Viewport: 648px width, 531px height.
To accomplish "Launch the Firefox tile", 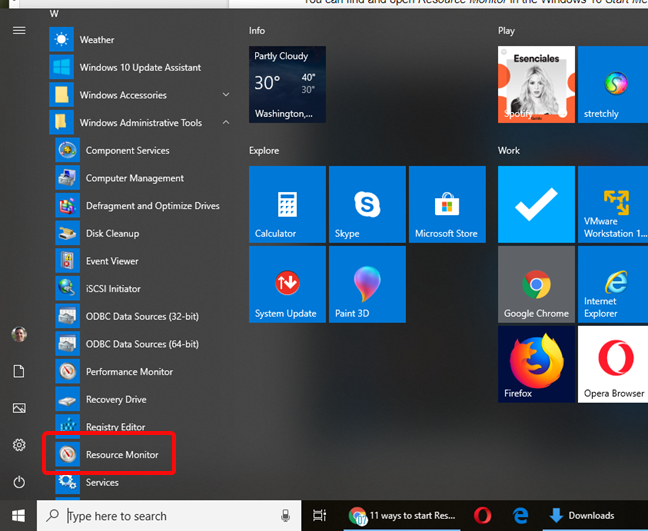I will tap(536, 364).
